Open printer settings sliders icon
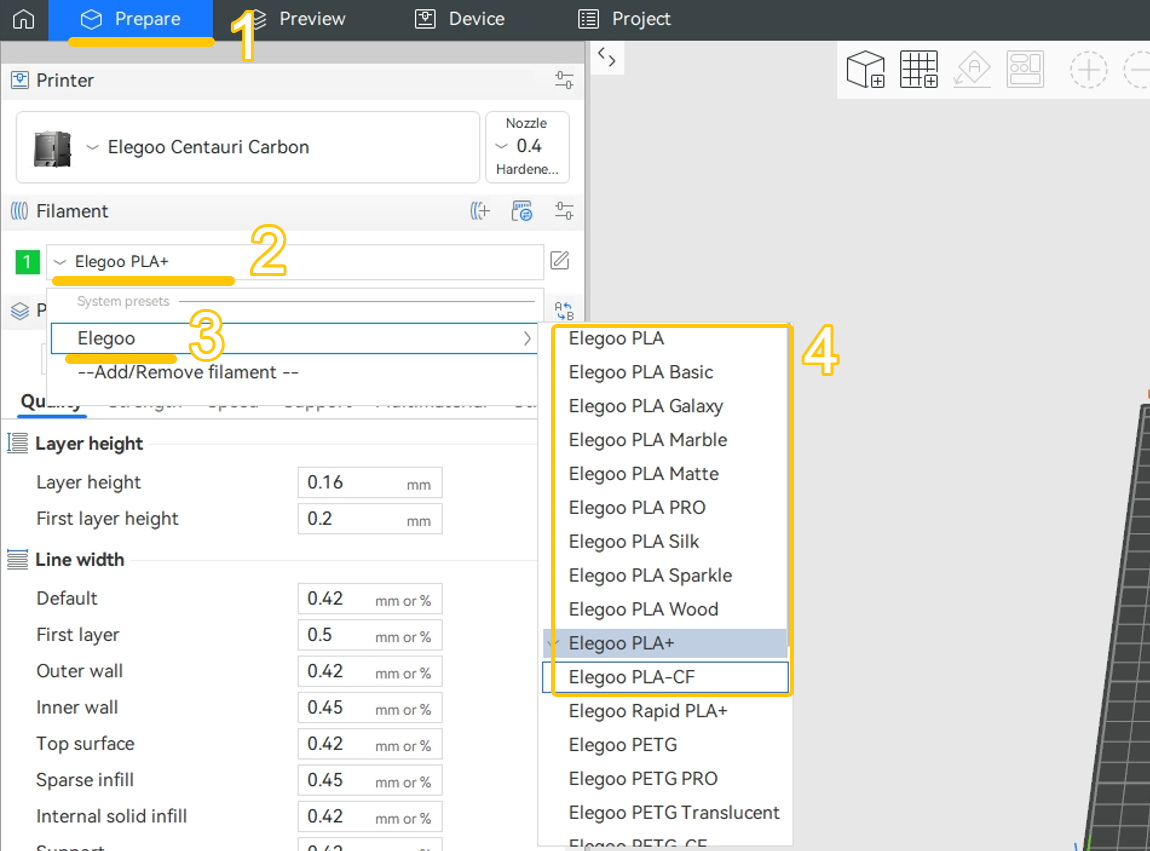This screenshot has width=1150, height=851. coord(564,80)
